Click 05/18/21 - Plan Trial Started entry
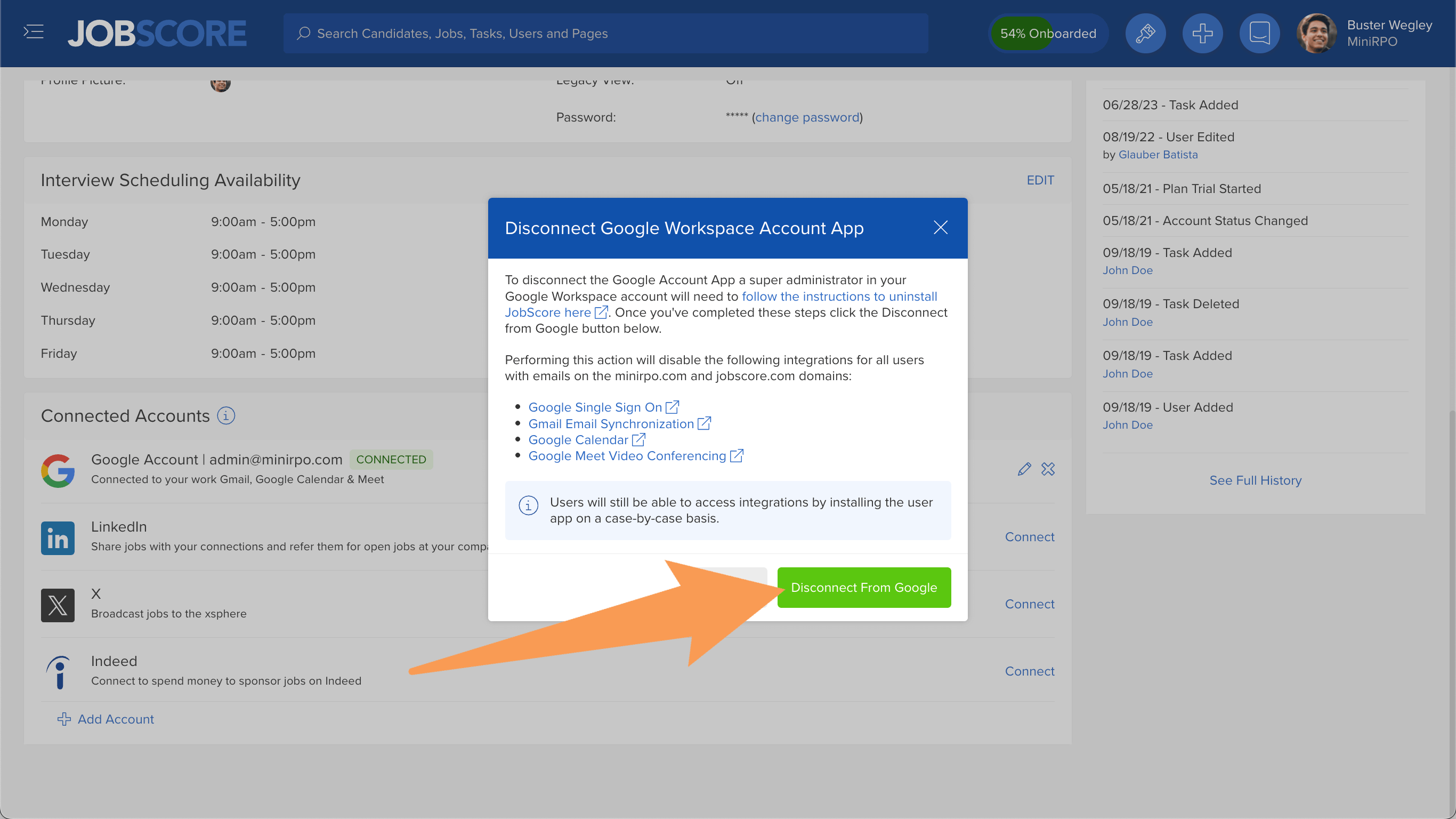This screenshot has height=819, width=1456. click(x=1182, y=189)
